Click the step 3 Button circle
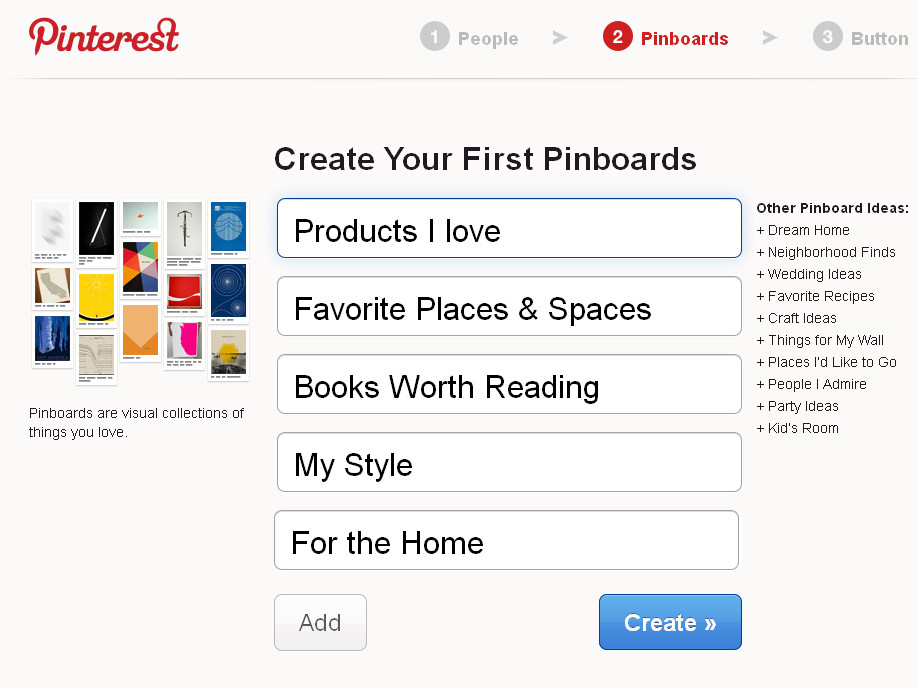918x688 pixels. (x=827, y=38)
